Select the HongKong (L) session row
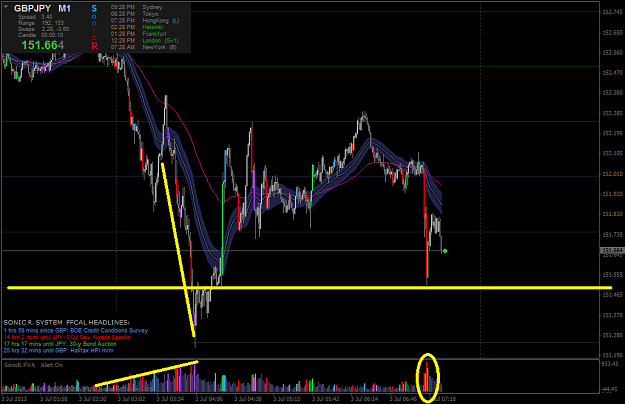Screen dimensions: 625x404 point(145,20)
